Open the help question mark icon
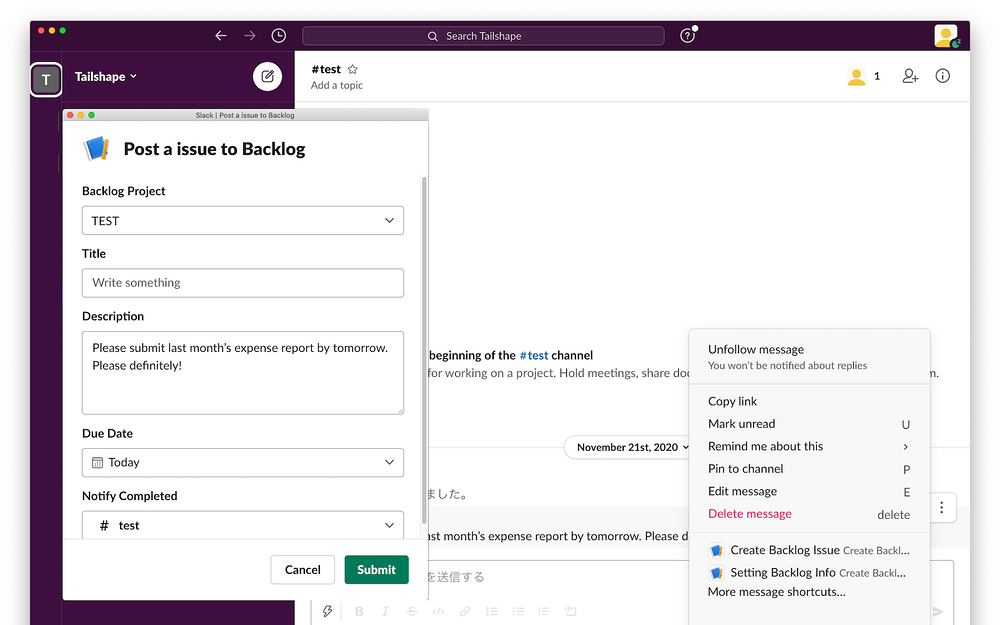Screen dimensions: 1000x625 point(687,36)
